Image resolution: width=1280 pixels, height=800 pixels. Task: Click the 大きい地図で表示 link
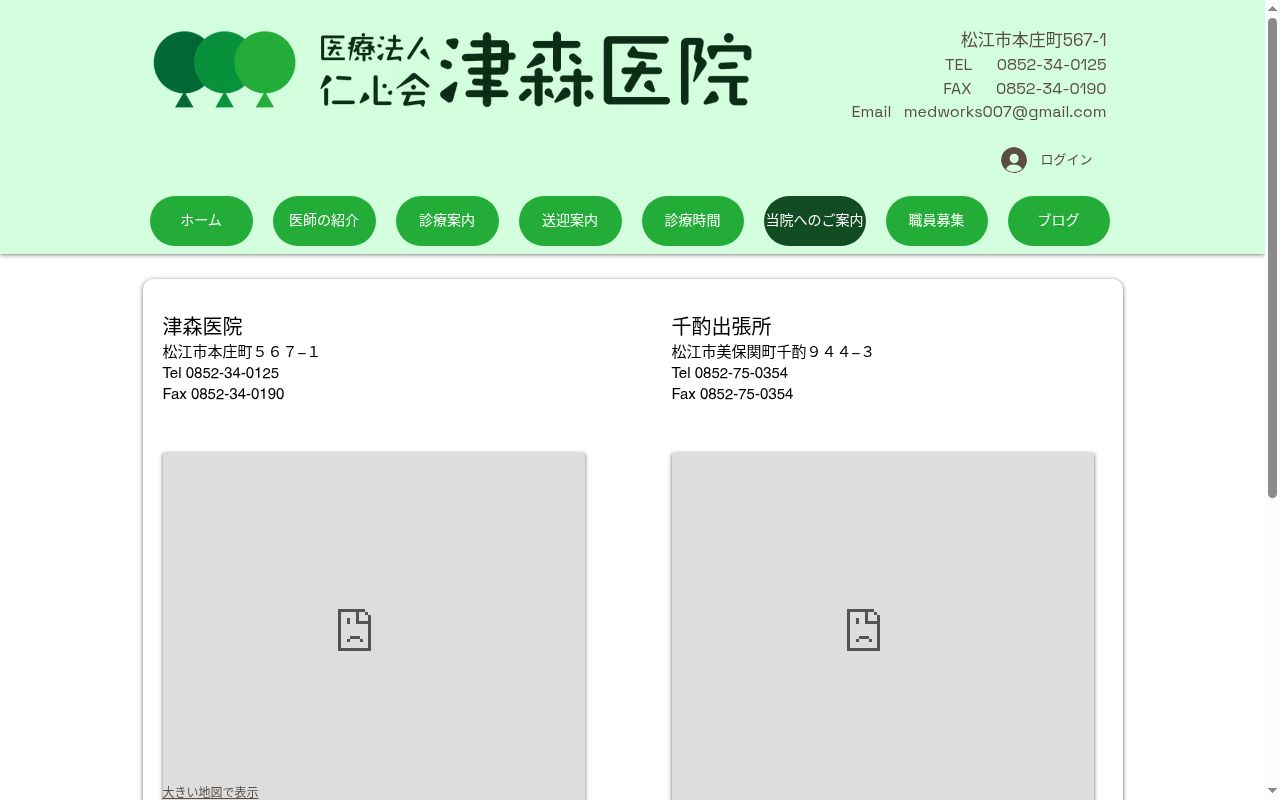click(210, 792)
